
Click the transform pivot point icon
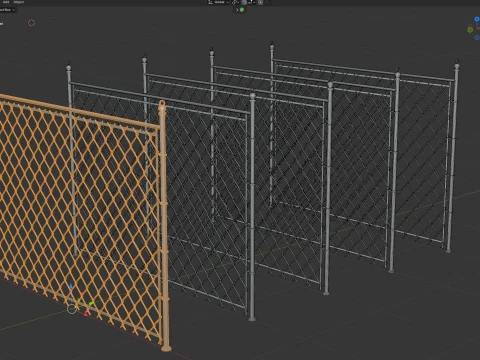click(x=235, y=2)
